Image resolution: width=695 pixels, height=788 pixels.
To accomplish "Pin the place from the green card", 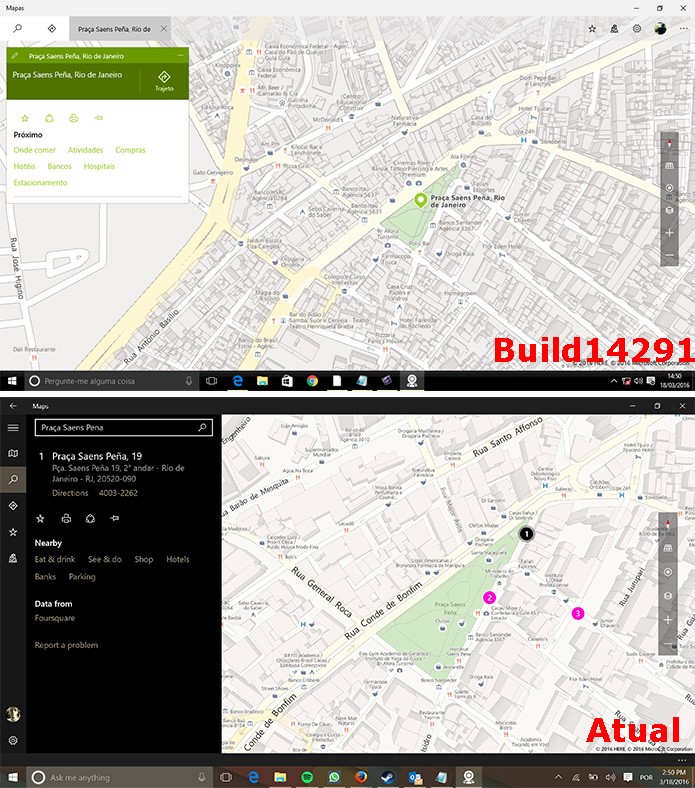I will tap(99, 118).
